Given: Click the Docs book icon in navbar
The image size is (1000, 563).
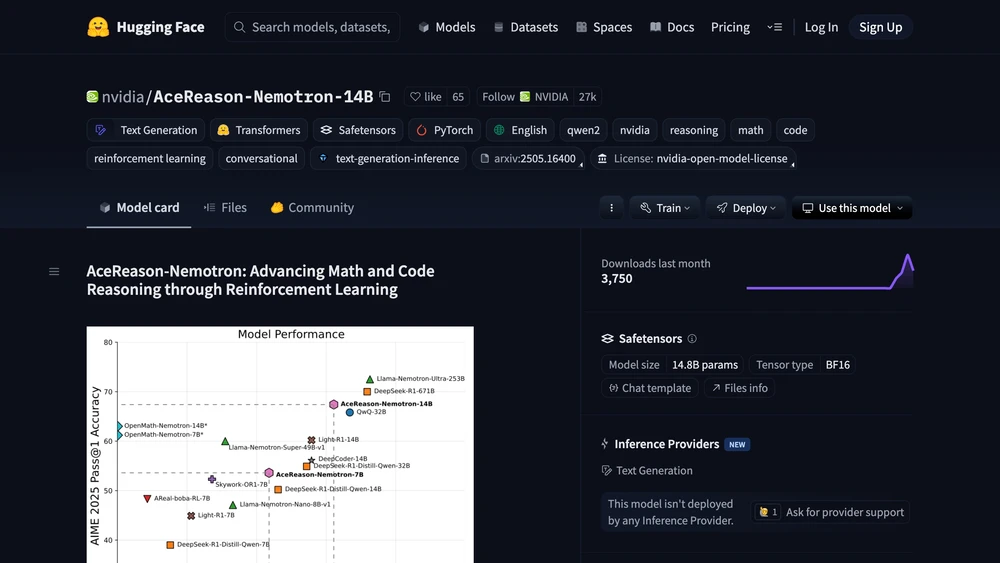Looking at the screenshot, I should tap(655, 27).
